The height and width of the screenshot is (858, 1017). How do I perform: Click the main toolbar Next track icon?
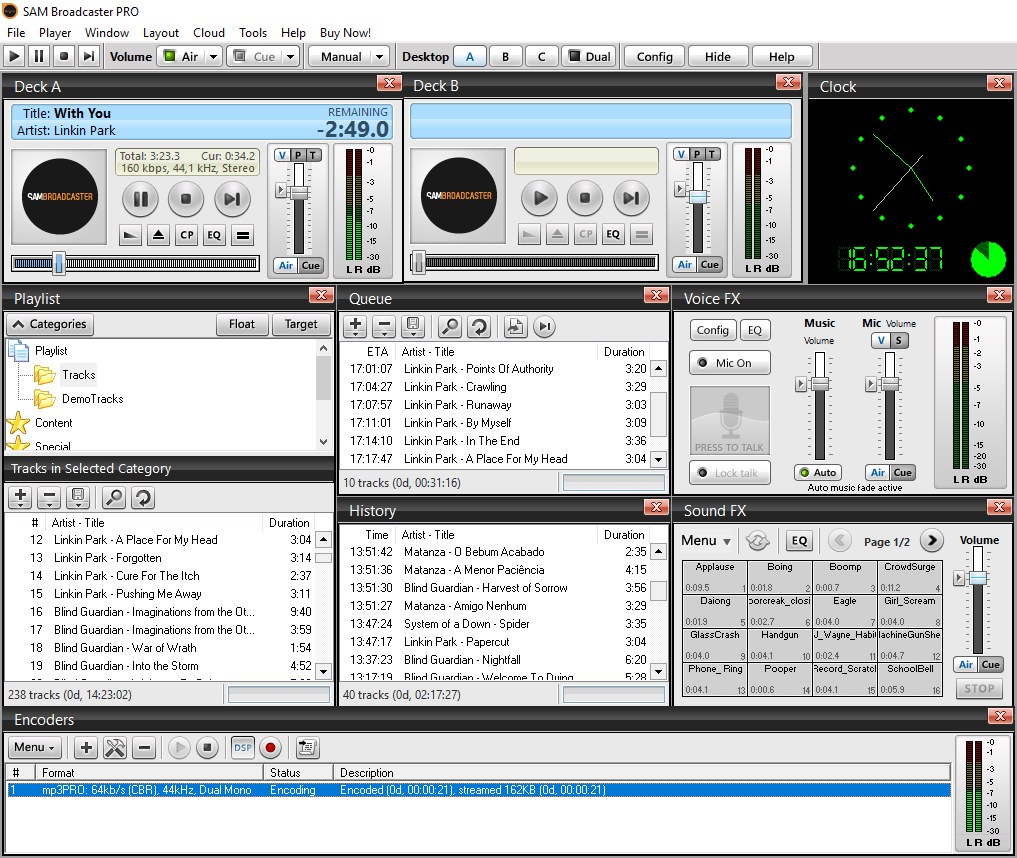click(x=88, y=56)
